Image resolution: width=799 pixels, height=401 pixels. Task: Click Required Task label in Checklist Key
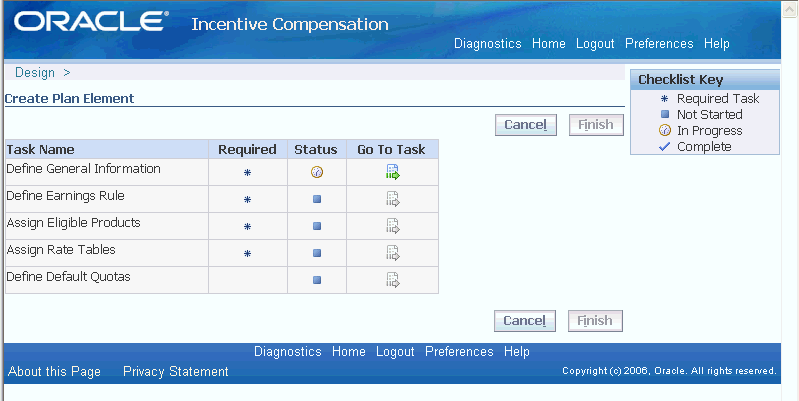tap(718, 99)
